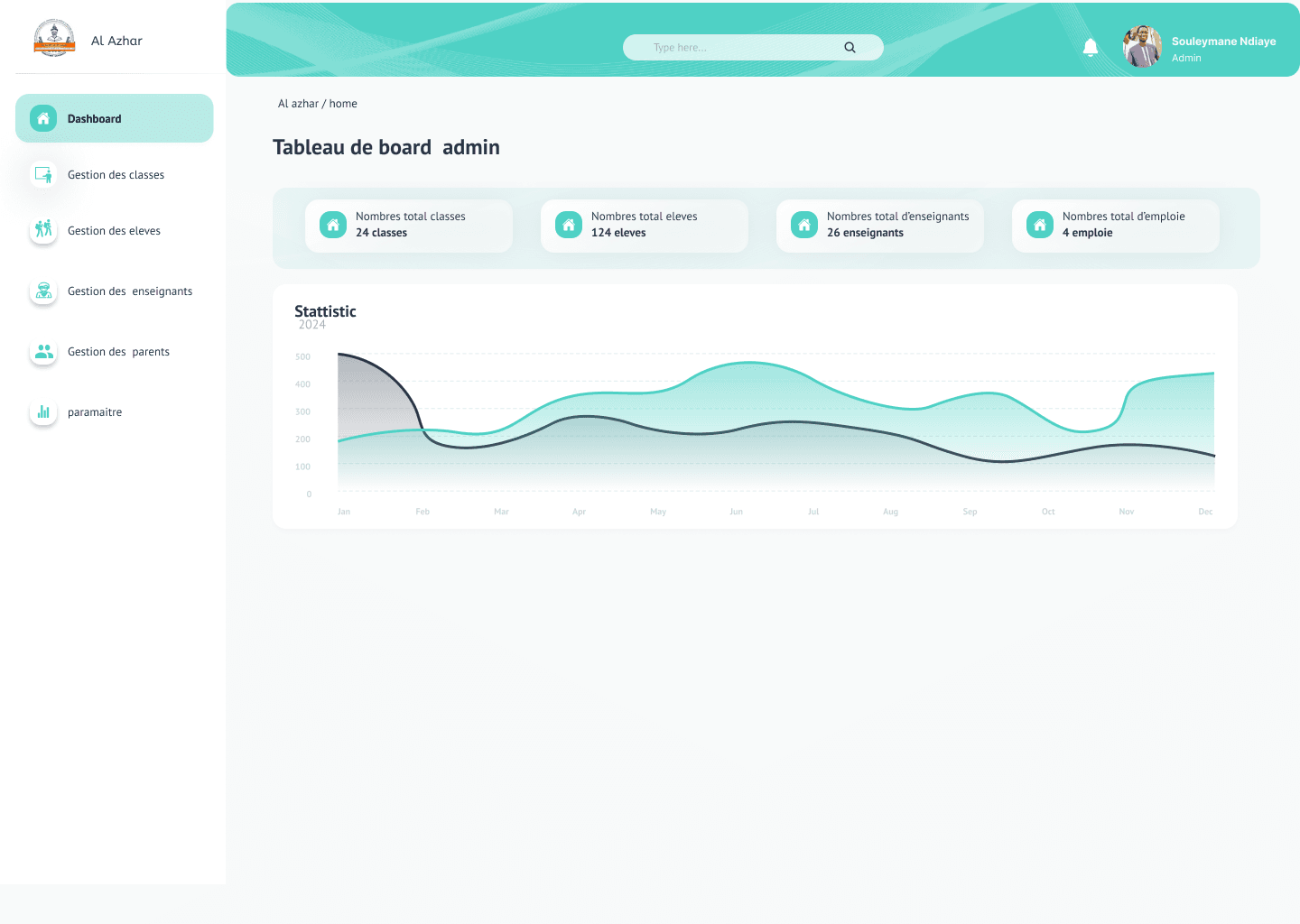Click the Gestion des parents icon
This screenshot has height=924, width=1300.
click(x=43, y=352)
